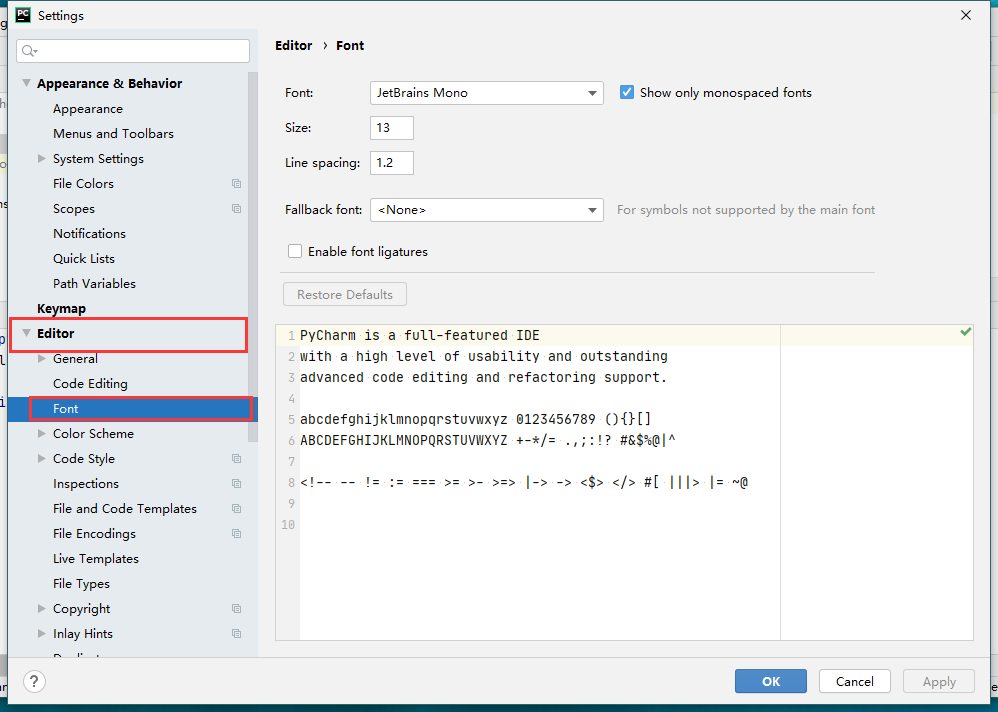The width and height of the screenshot is (998, 712).
Task: Click the help question mark icon
Action: tap(34, 682)
